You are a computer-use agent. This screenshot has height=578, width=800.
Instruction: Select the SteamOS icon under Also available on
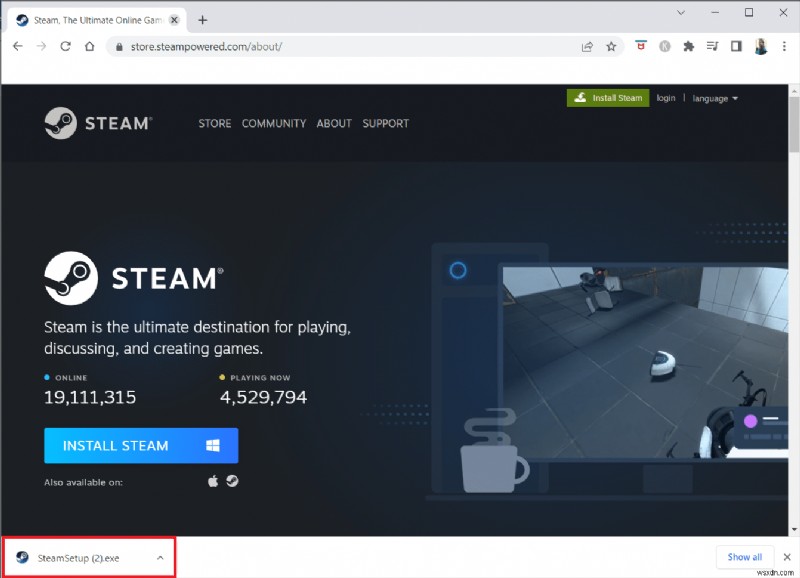pyautogui.click(x=232, y=480)
